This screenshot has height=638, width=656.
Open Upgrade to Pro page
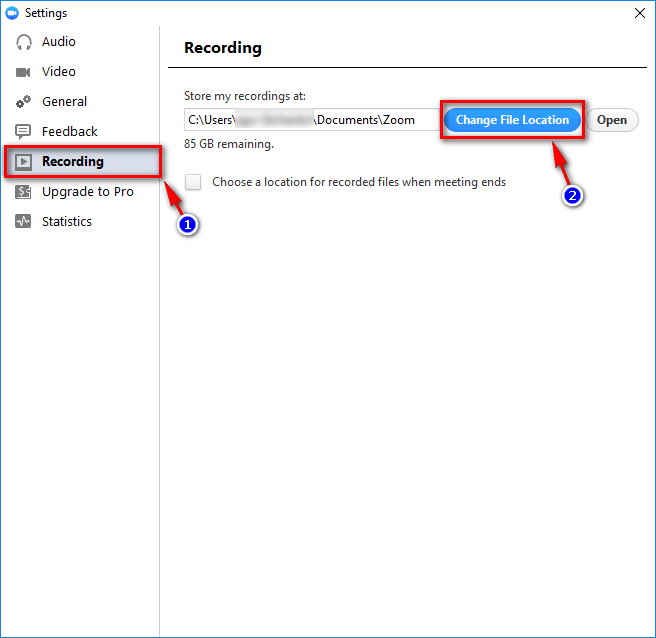88,192
